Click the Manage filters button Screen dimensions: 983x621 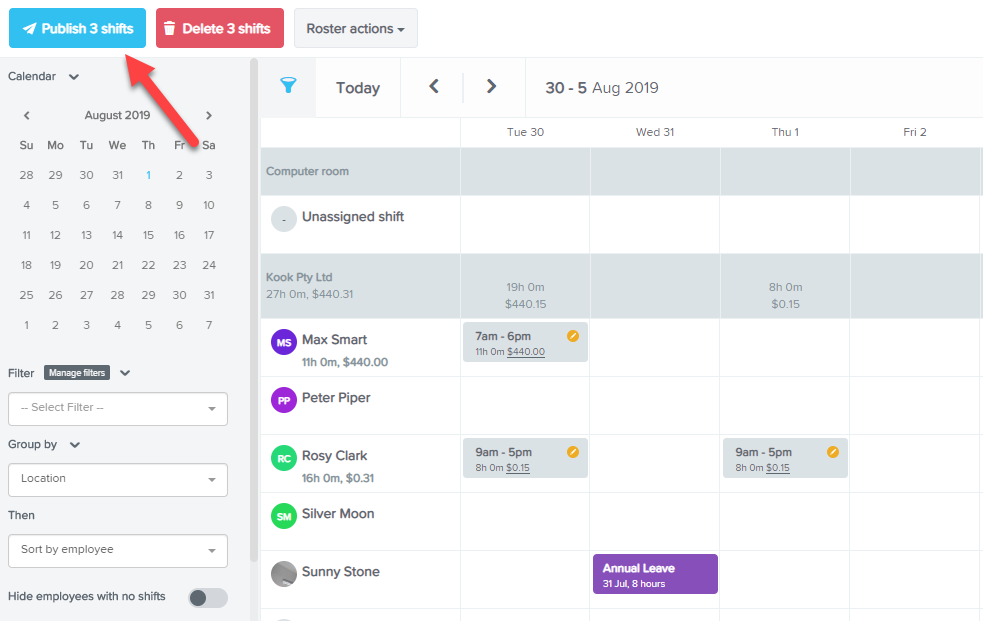point(76,373)
